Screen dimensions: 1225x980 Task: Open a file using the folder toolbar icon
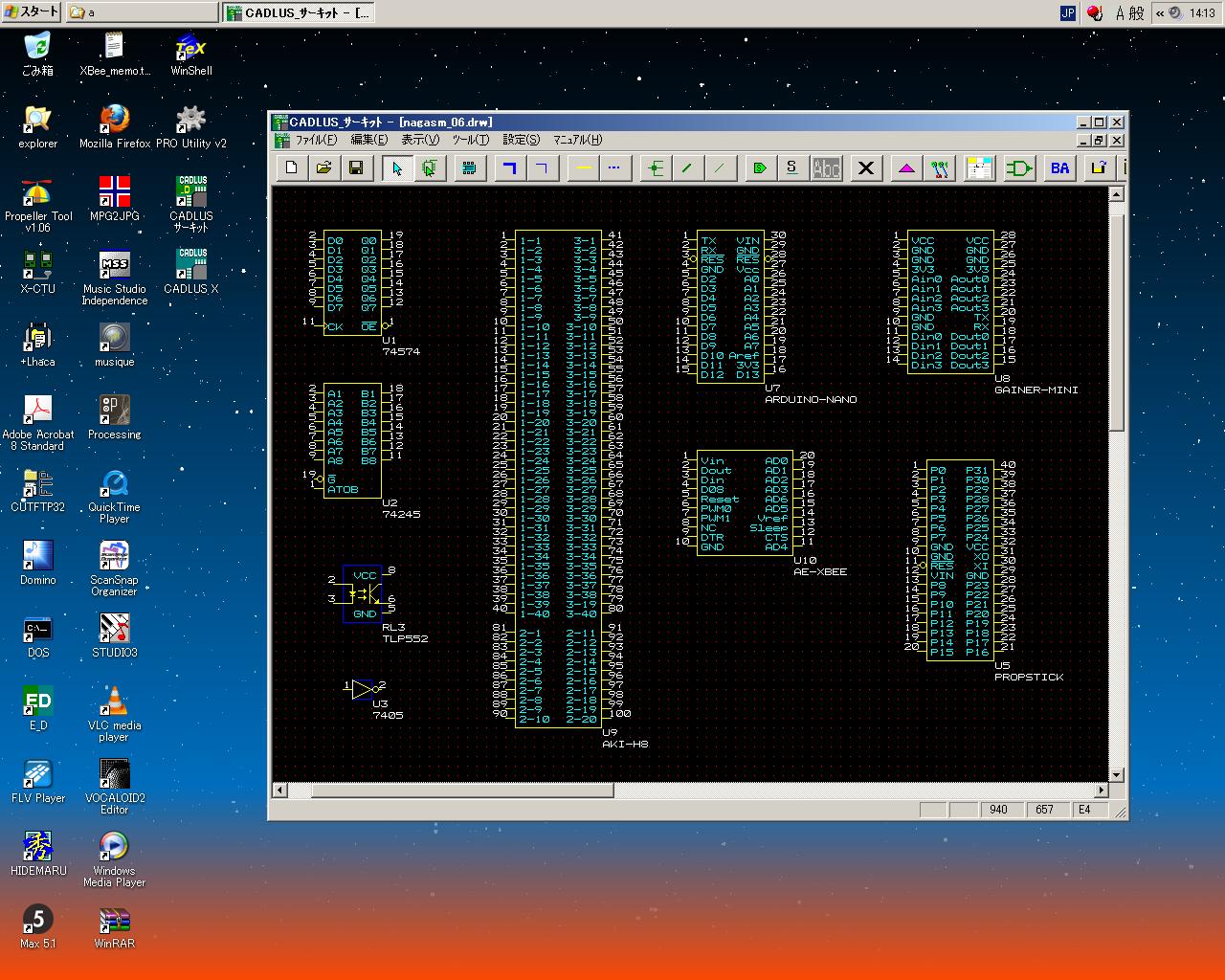pyautogui.click(x=323, y=168)
